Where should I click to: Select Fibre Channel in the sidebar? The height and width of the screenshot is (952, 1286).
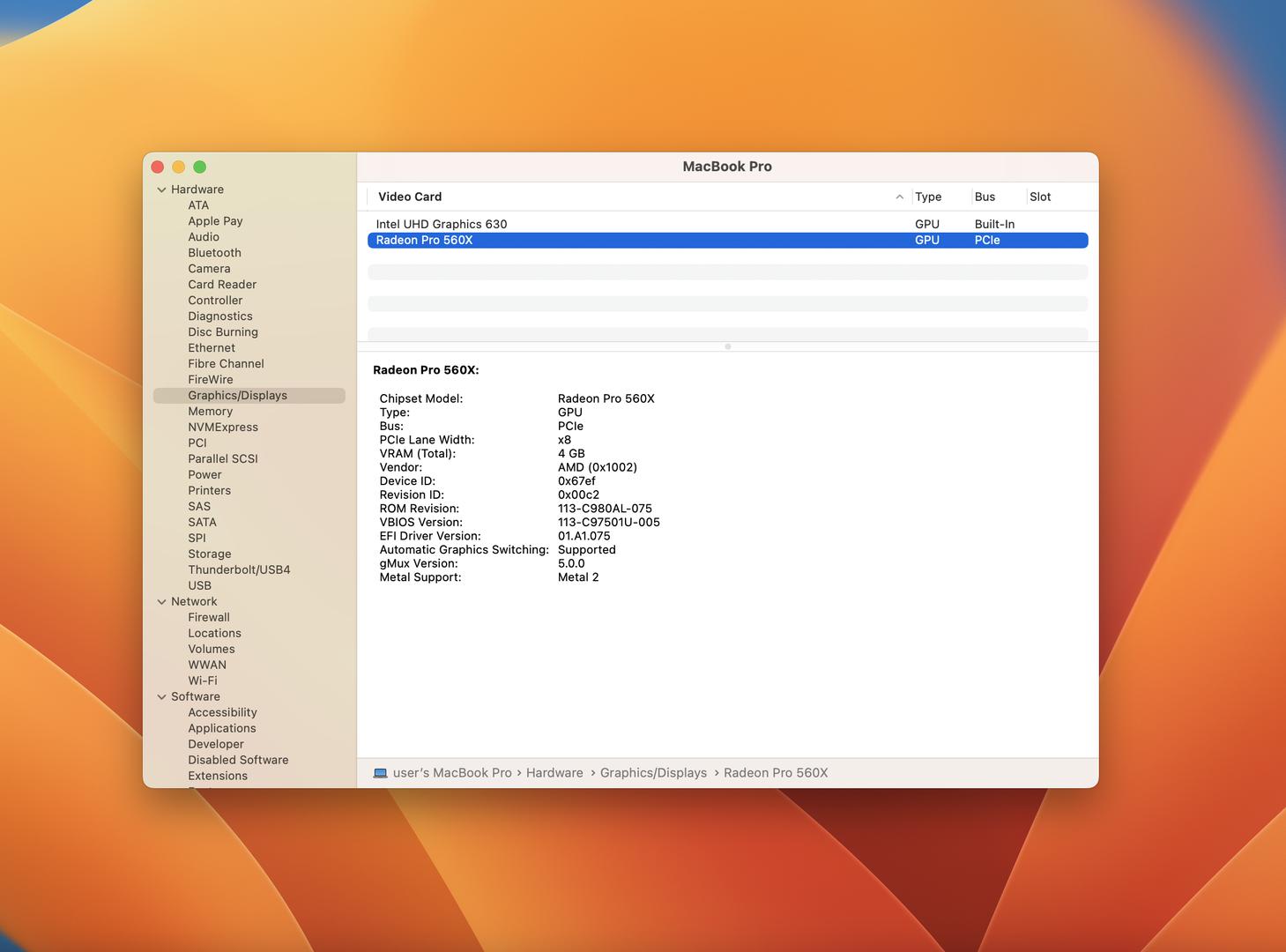[x=226, y=364]
